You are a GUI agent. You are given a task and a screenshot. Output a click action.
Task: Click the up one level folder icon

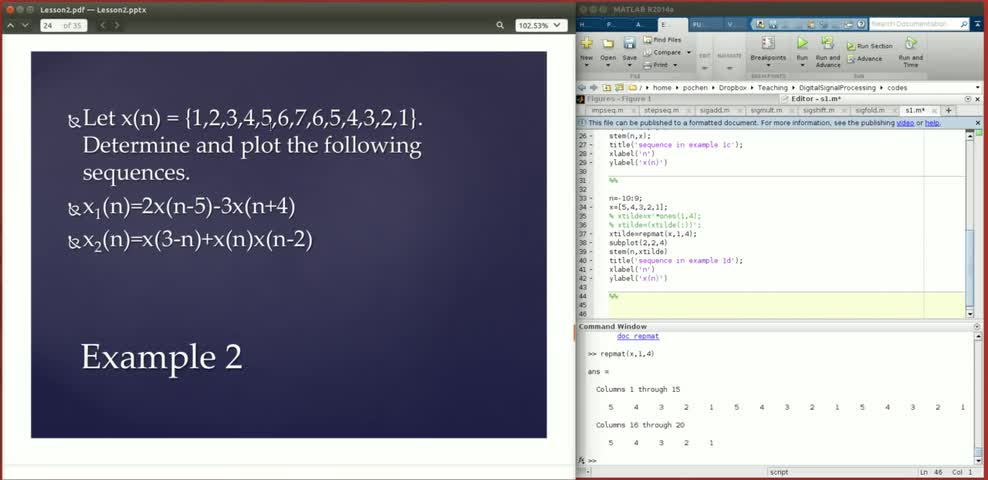click(x=607, y=88)
